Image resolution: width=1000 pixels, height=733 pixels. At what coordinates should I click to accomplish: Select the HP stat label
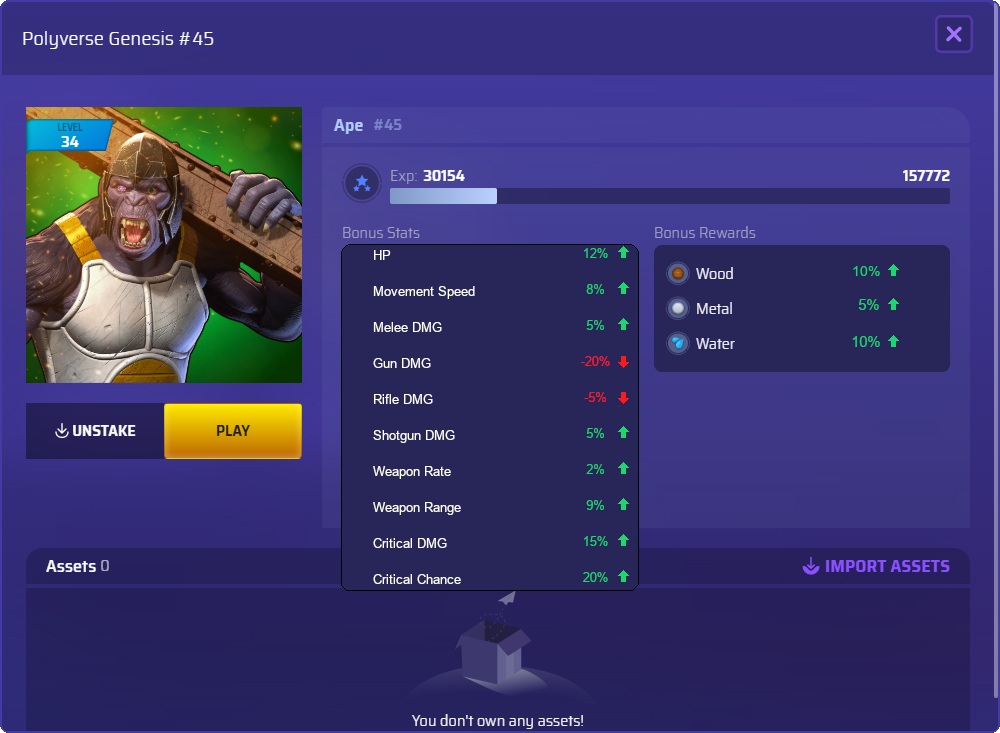381,255
